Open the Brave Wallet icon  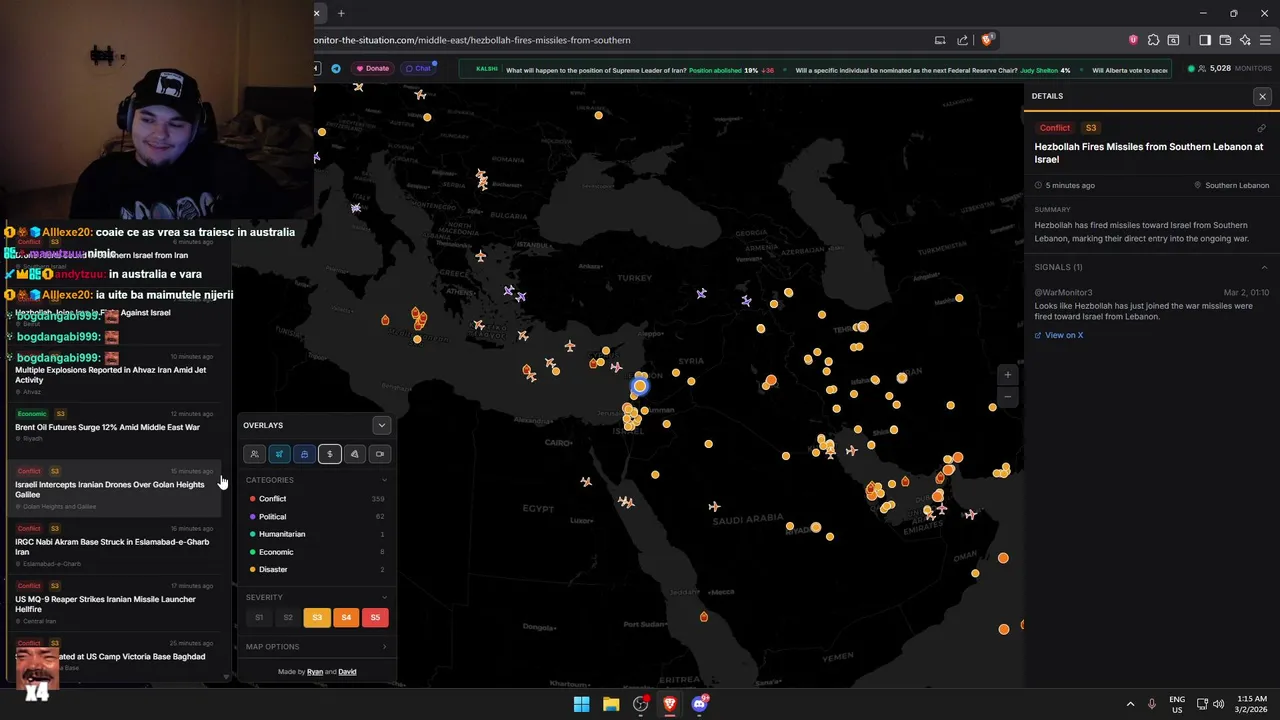[x=1225, y=40]
